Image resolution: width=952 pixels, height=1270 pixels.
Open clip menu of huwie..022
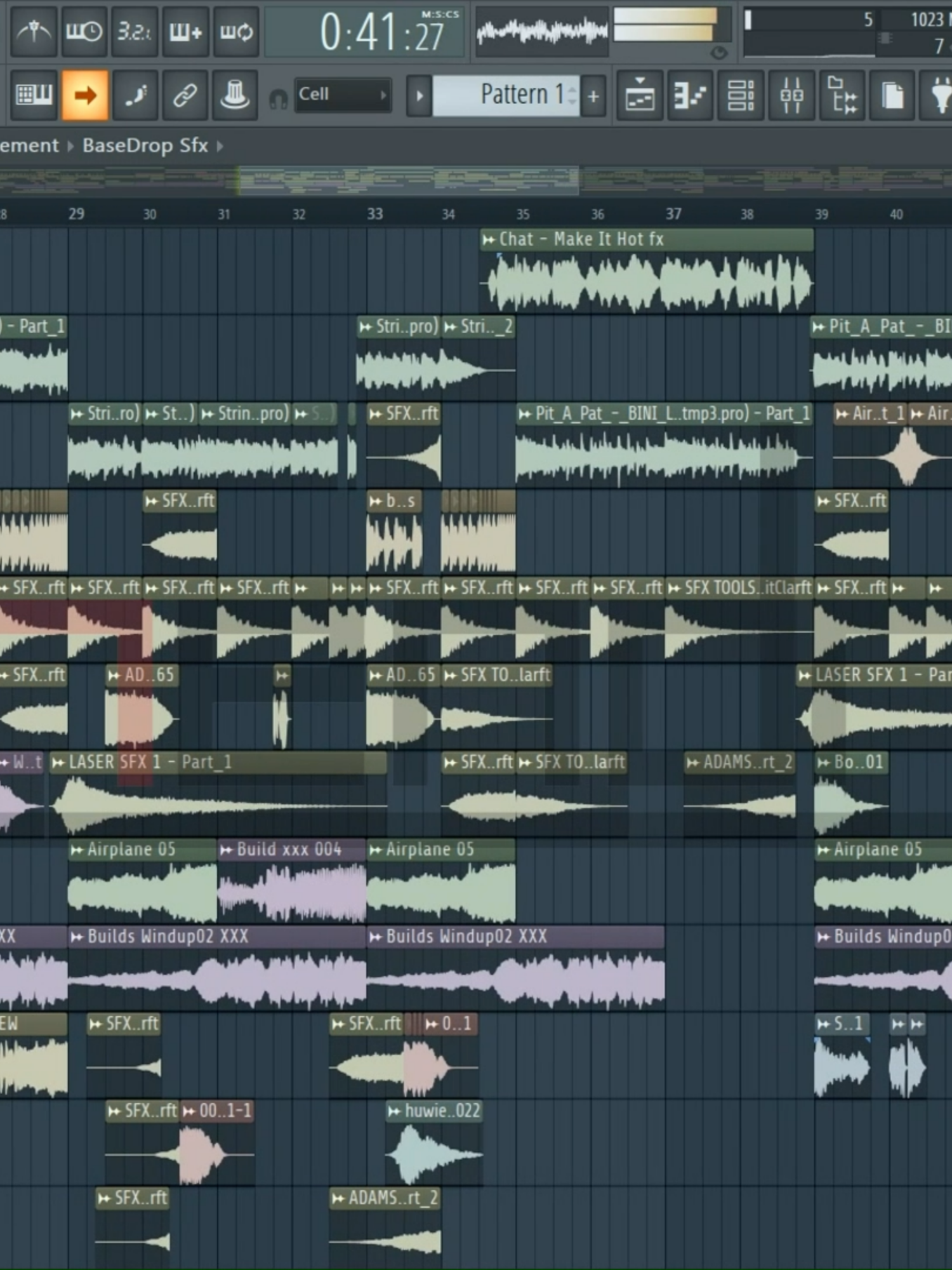(x=395, y=1111)
